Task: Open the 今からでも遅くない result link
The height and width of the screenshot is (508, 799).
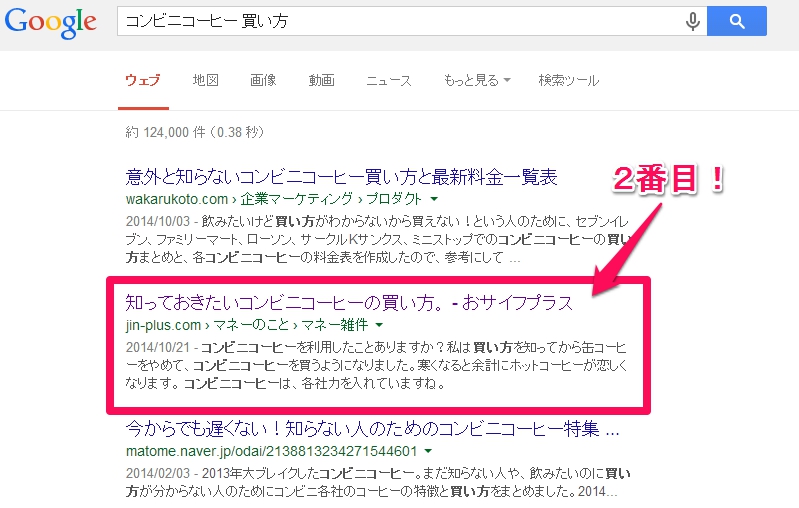Action: tap(372, 429)
